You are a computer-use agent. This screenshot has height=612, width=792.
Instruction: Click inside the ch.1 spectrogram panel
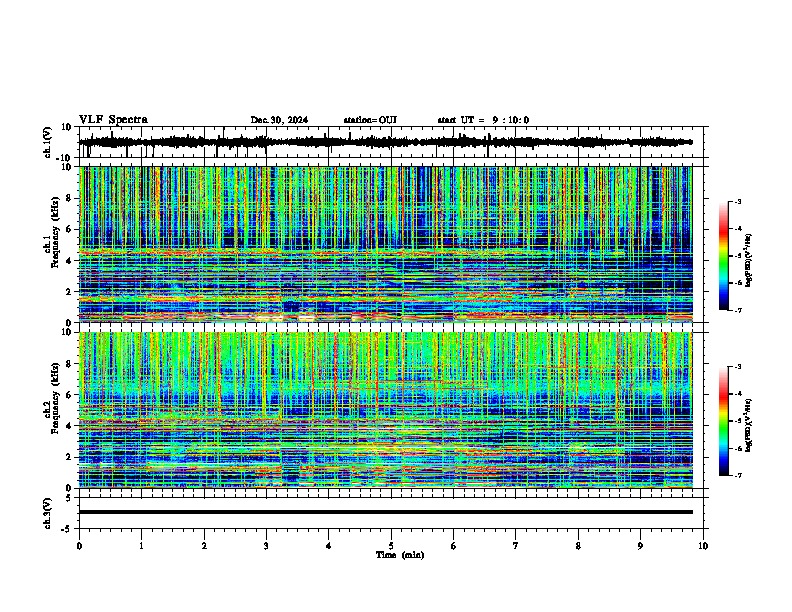click(x=385, y=244)
